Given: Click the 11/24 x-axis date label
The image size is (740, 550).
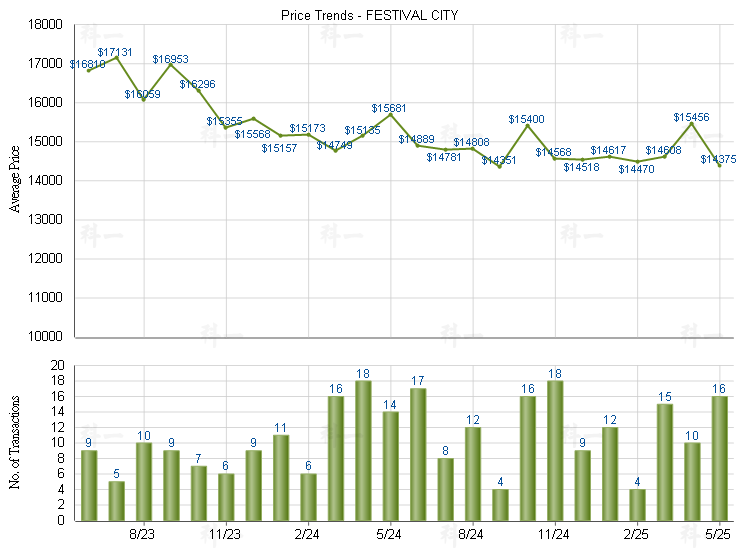Looking at the screenshot, I should [x=554, y=535].
